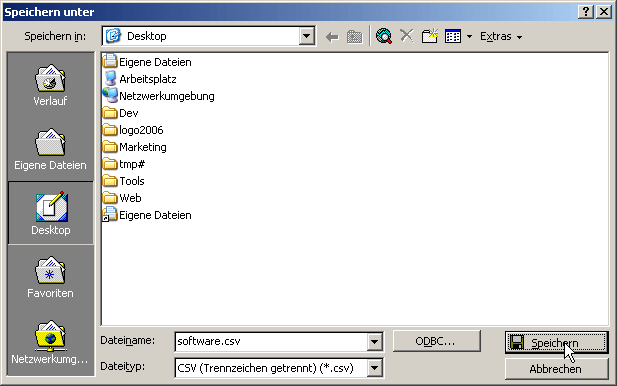Image resolution: width=617 pixels, height=386 pixels.
Task: Select Desktop in the places bar
Action: (x=51, y=213)
